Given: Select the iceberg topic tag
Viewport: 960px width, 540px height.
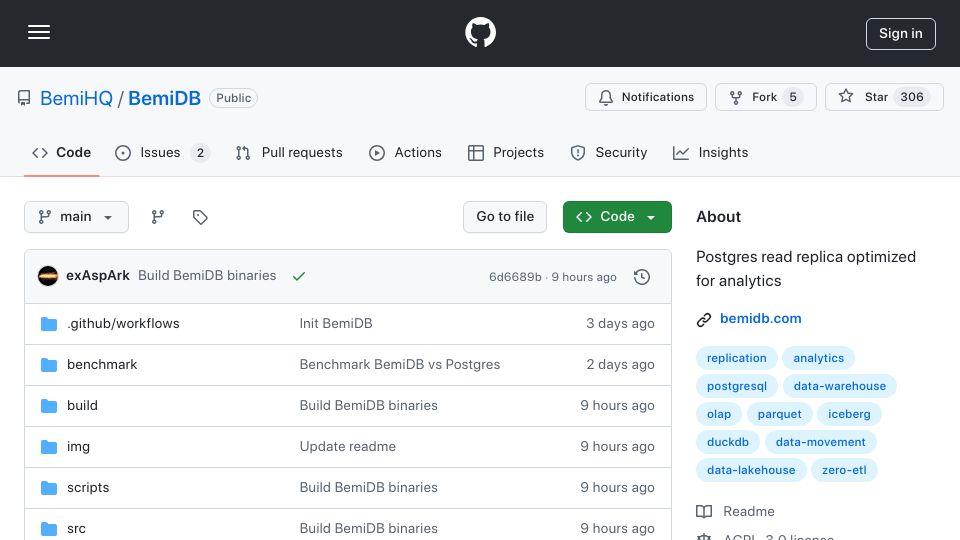Looking at the screenshot, I should 849,414.
